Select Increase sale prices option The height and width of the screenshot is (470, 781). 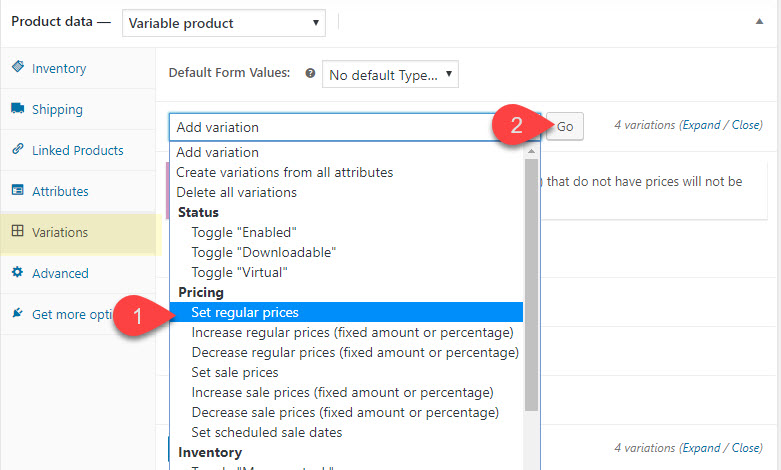tap(347, 392)
